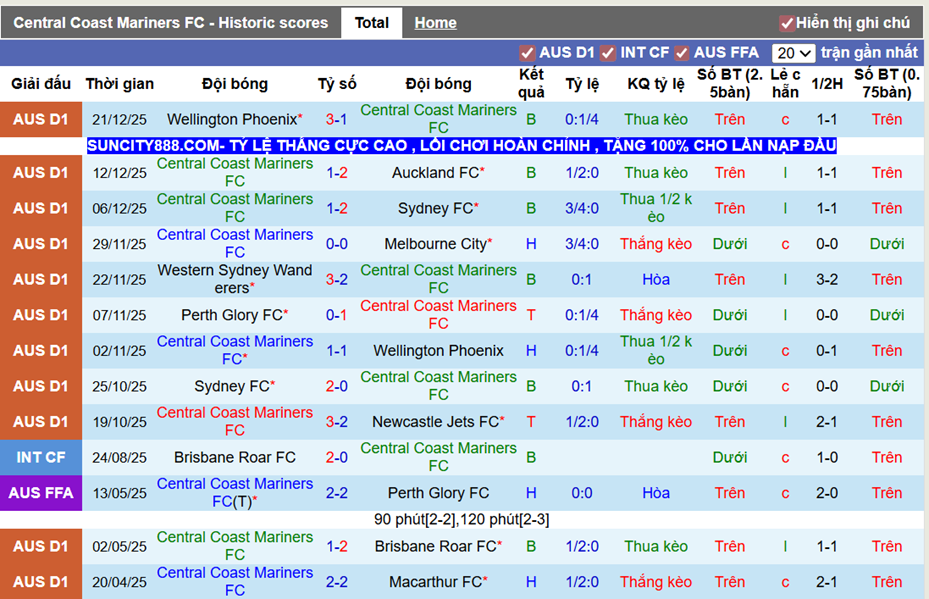Click the Thời gian column header
The height and width of the screenshot is (599, 929).
click(120, 84)
